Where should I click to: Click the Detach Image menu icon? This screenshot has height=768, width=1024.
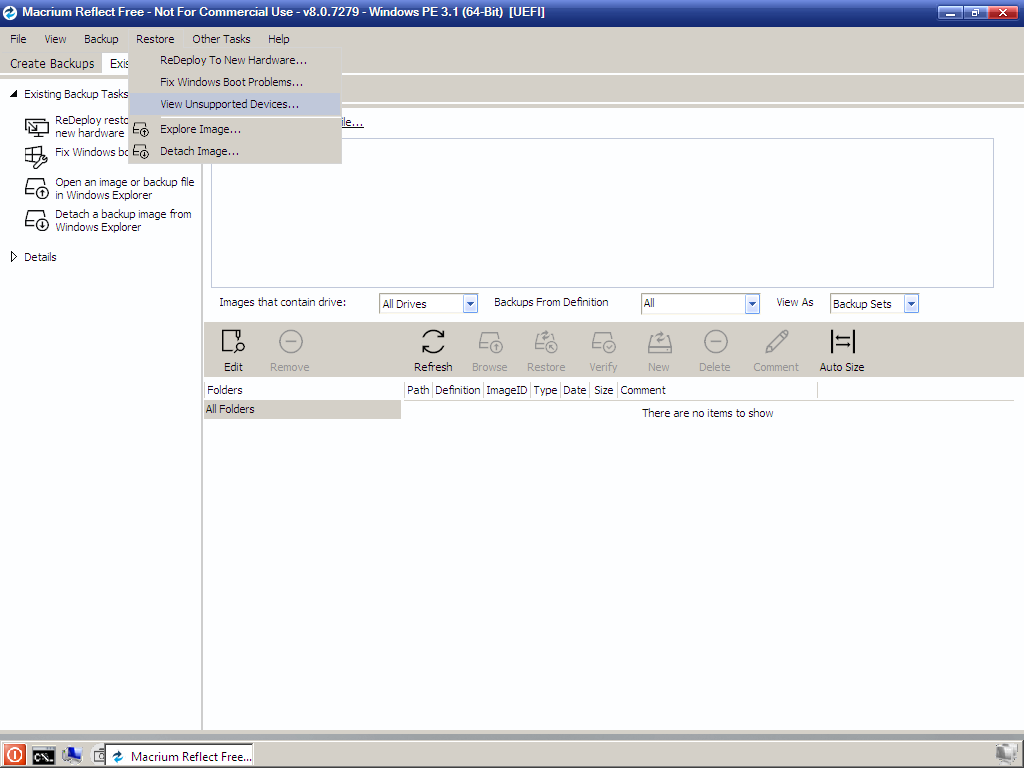pos(141,152)
